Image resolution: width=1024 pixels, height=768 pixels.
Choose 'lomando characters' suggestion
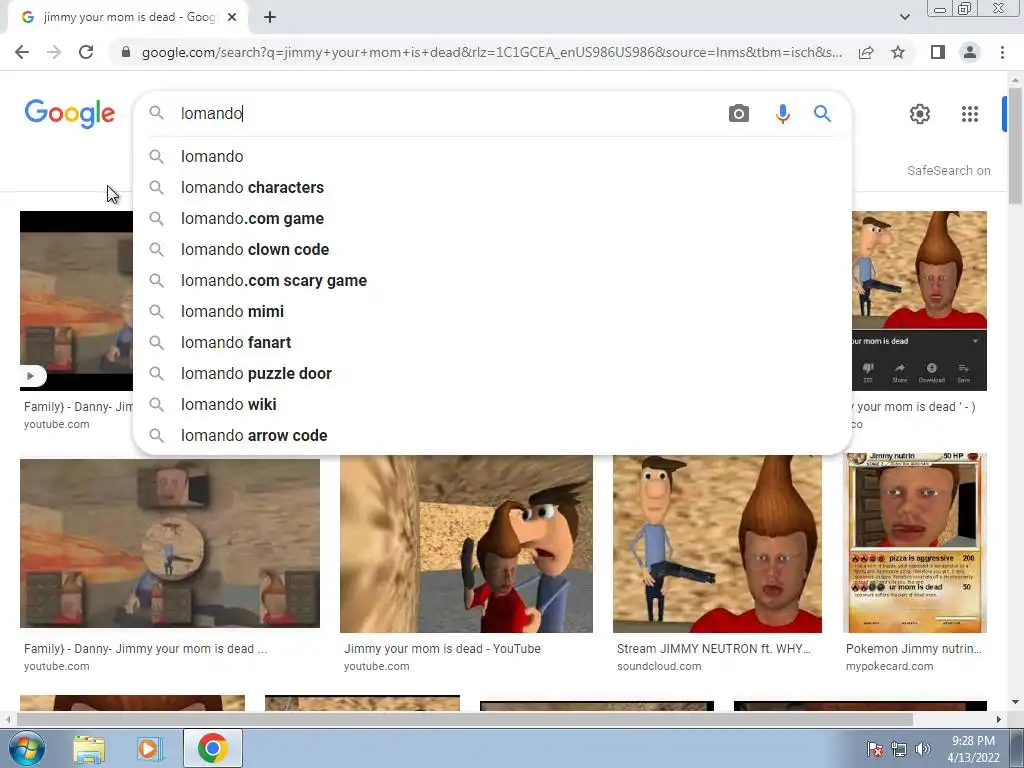point(492,187)
